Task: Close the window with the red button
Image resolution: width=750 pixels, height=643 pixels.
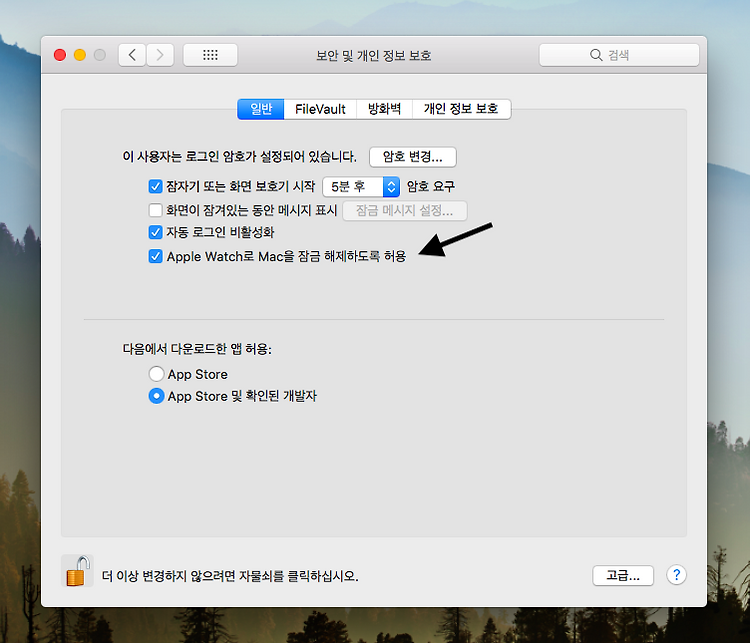Action: 60,55
